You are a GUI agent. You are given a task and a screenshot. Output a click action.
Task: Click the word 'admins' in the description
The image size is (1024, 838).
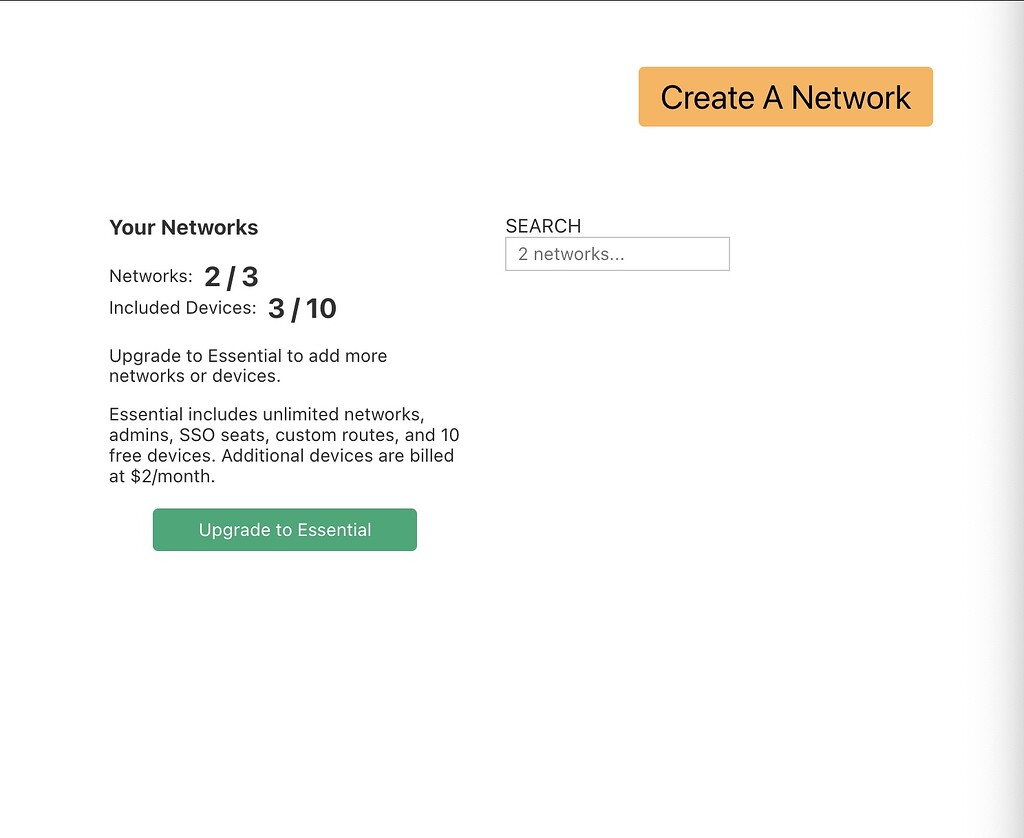point(138,435)
